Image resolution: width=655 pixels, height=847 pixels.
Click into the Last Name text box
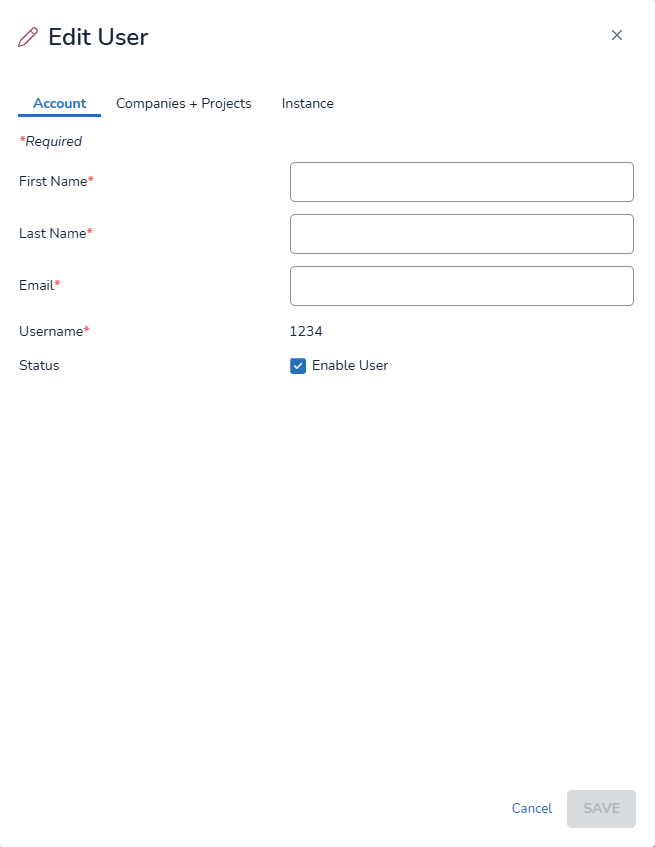coord(461,234)
